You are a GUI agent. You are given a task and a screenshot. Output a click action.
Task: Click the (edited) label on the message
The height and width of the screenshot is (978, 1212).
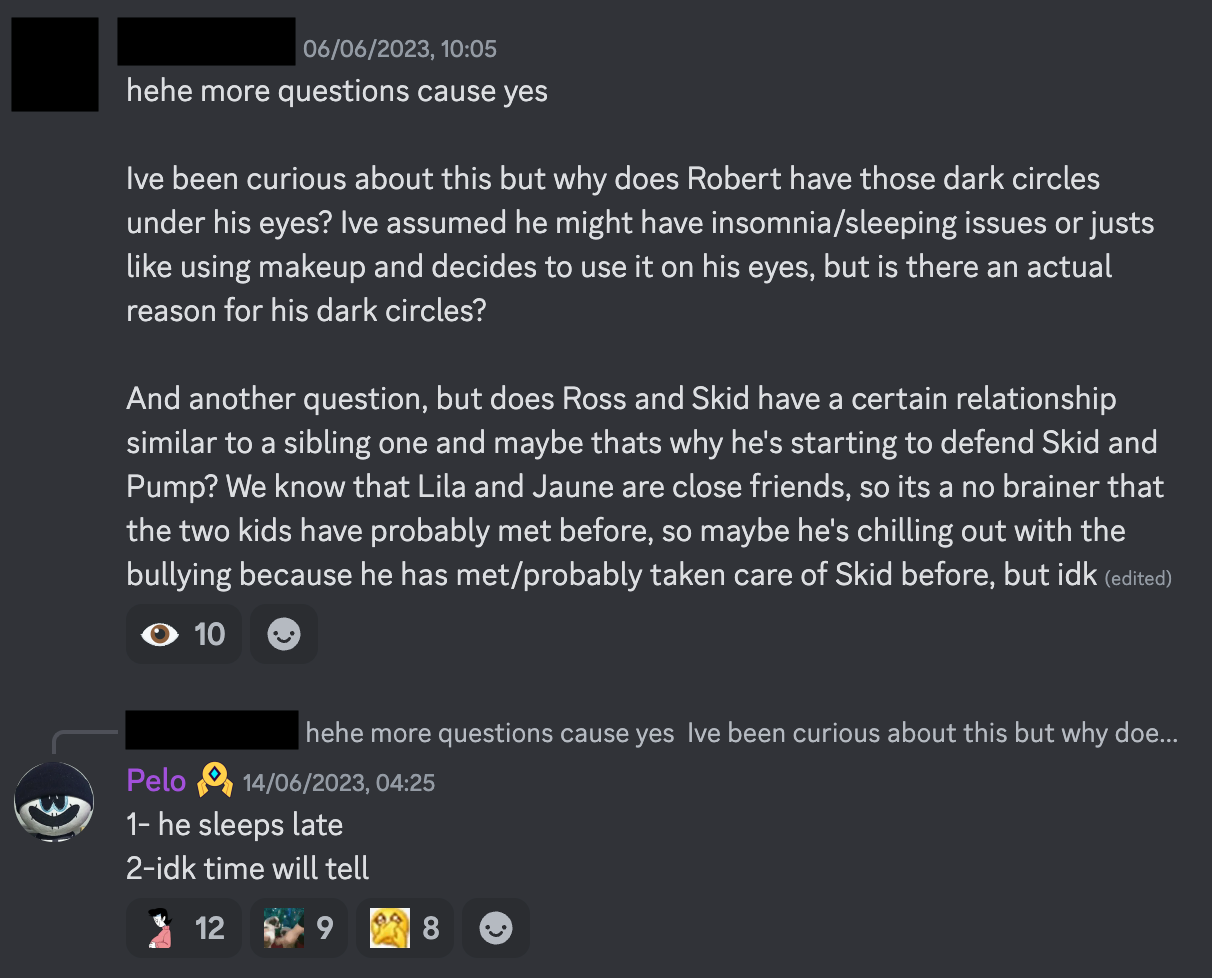[x=1138, y=578]
